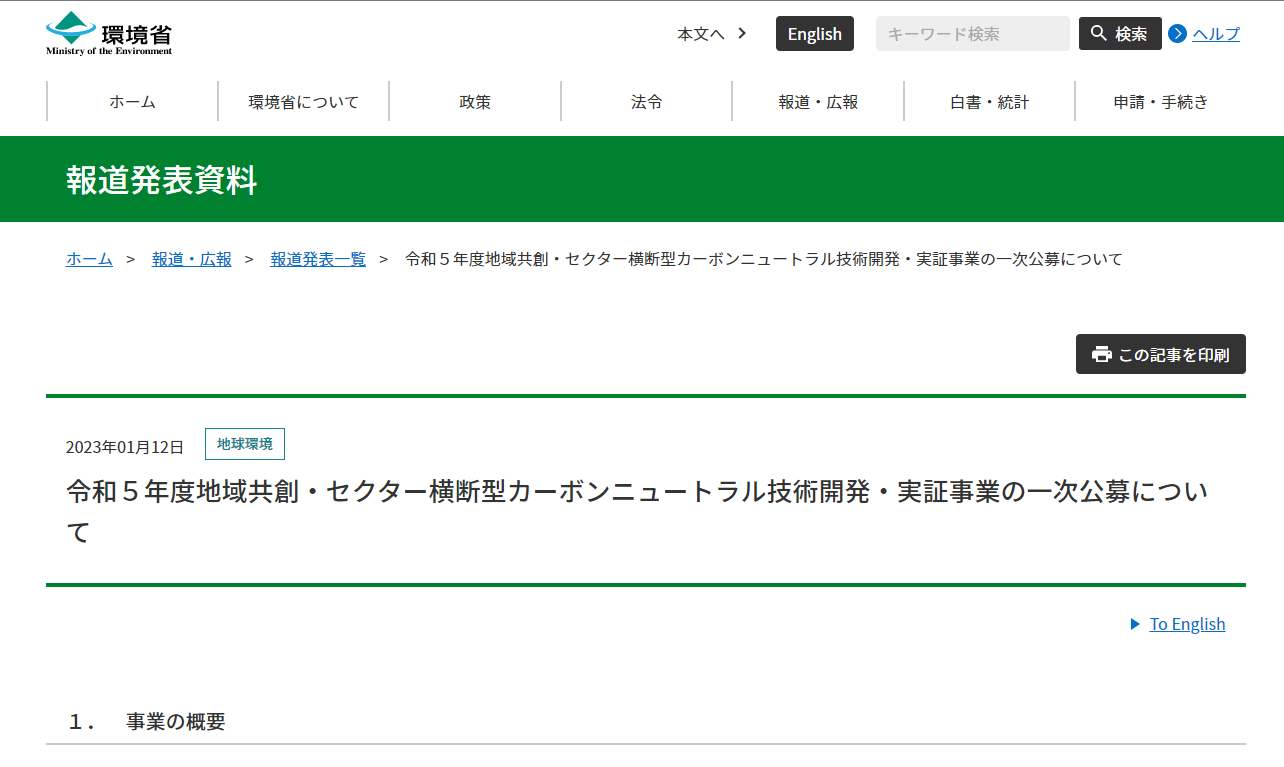This screenshot has height=767, width=1284.
Task: Open the 環境省について menu item
Action: tap(303, 102)
